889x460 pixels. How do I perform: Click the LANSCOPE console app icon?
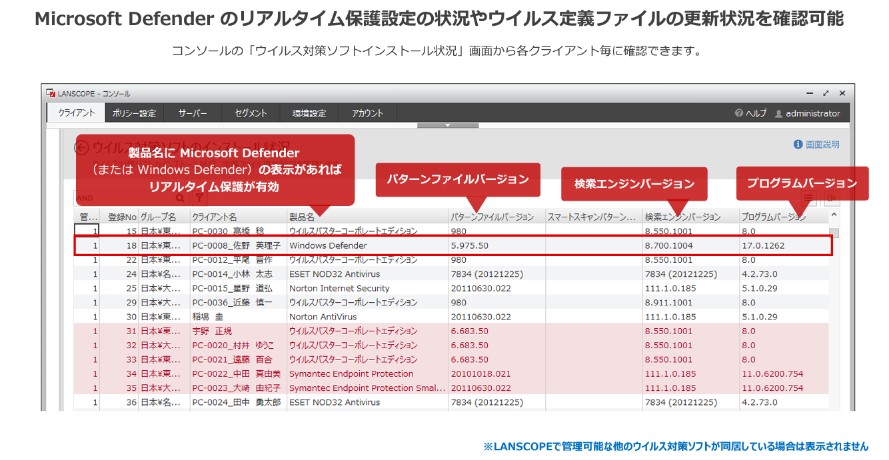(x=50, y=92)
